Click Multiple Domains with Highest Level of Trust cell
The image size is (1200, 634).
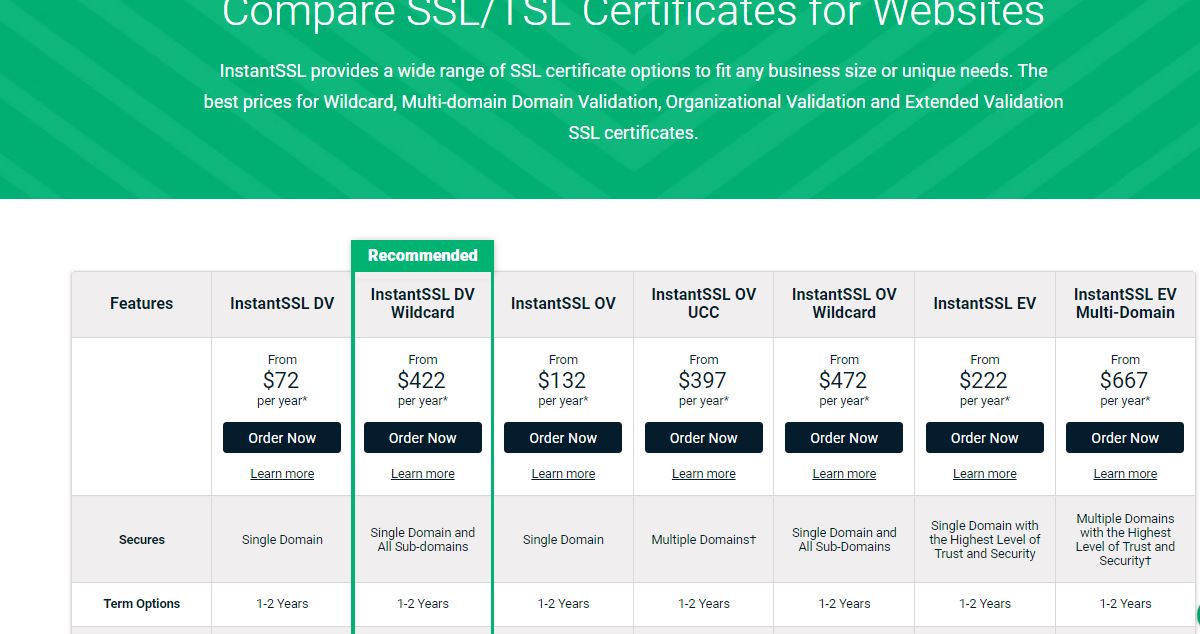(1125, 540)
